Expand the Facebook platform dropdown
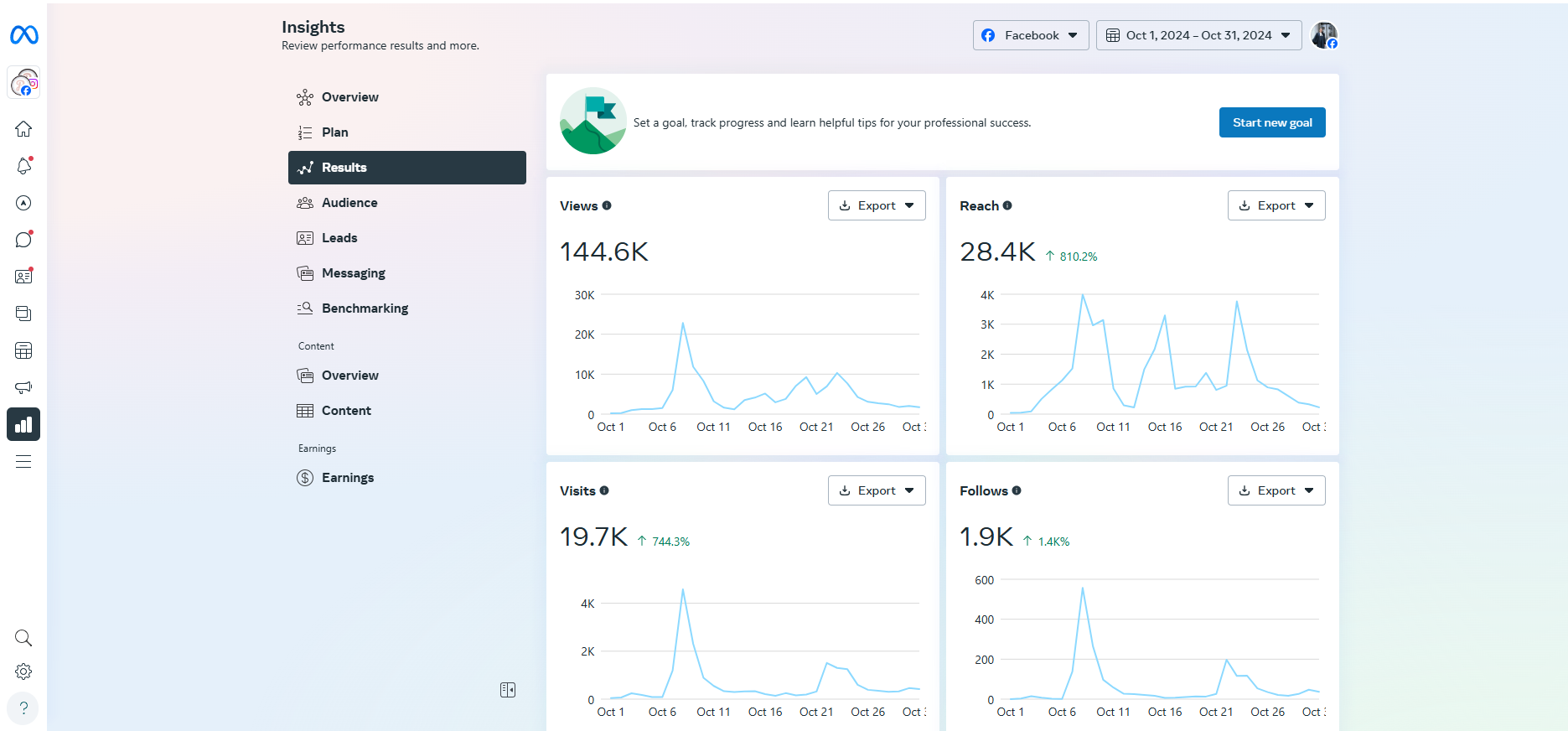The image size is (1568, 731). click(x=1030, y=35)
